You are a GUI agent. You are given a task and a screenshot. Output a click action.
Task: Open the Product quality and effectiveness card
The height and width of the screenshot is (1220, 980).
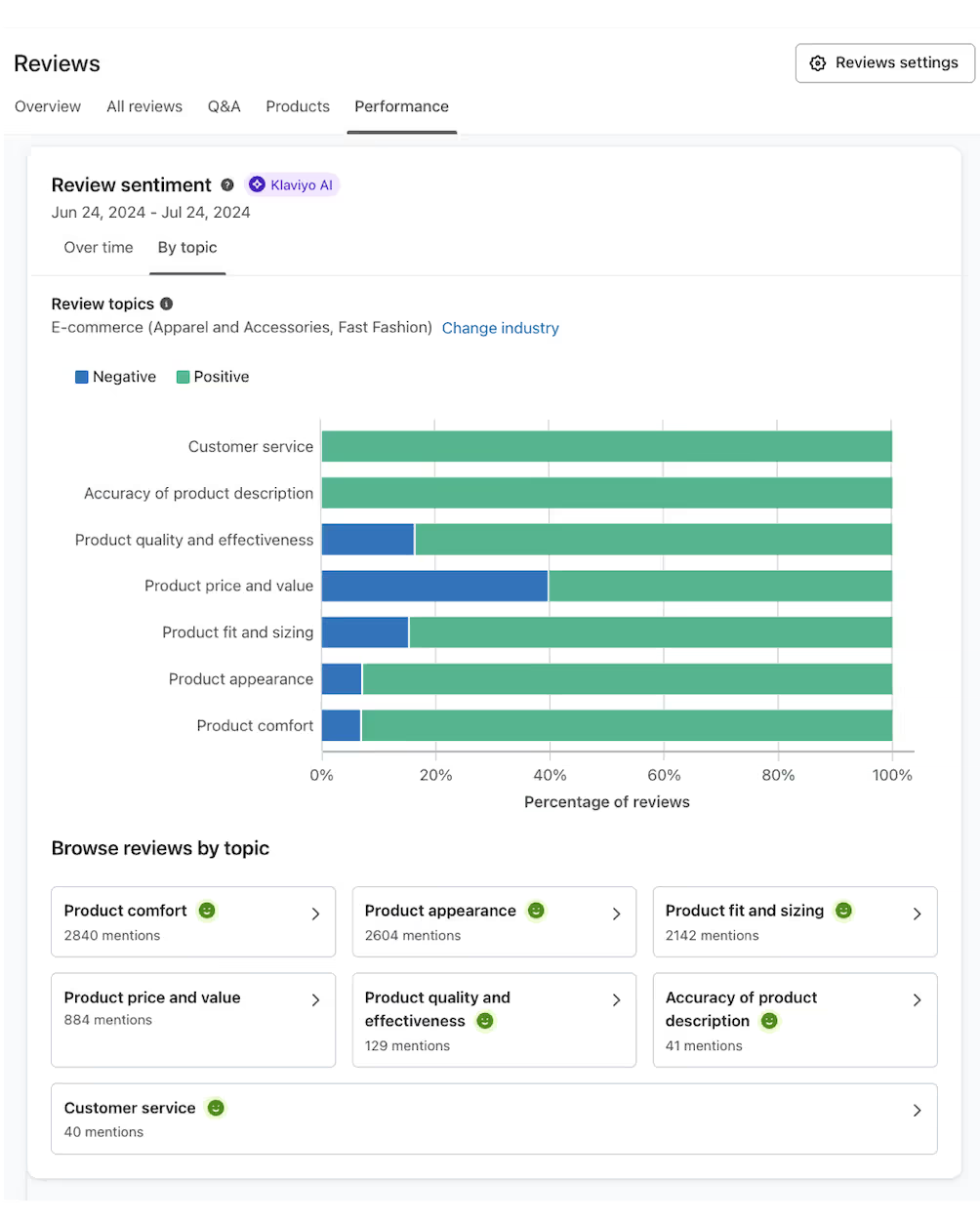493,1020
